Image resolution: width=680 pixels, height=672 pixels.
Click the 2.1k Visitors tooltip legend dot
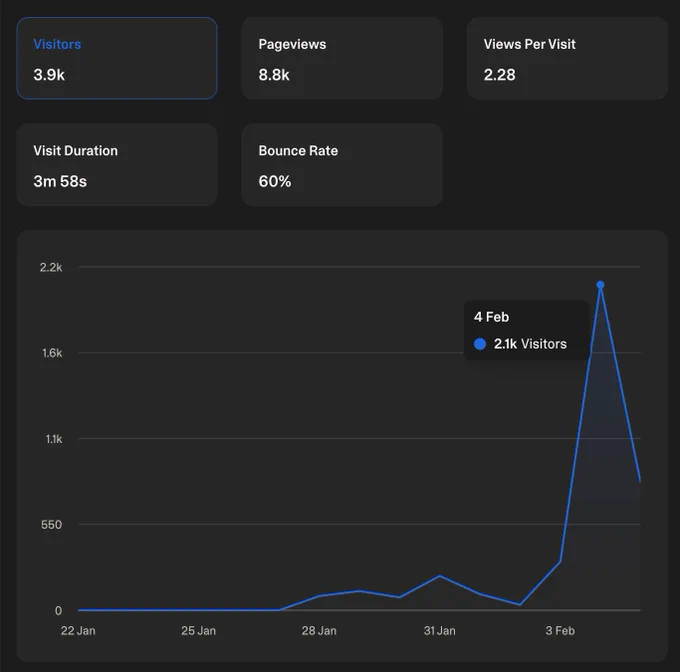coord(480,344)
